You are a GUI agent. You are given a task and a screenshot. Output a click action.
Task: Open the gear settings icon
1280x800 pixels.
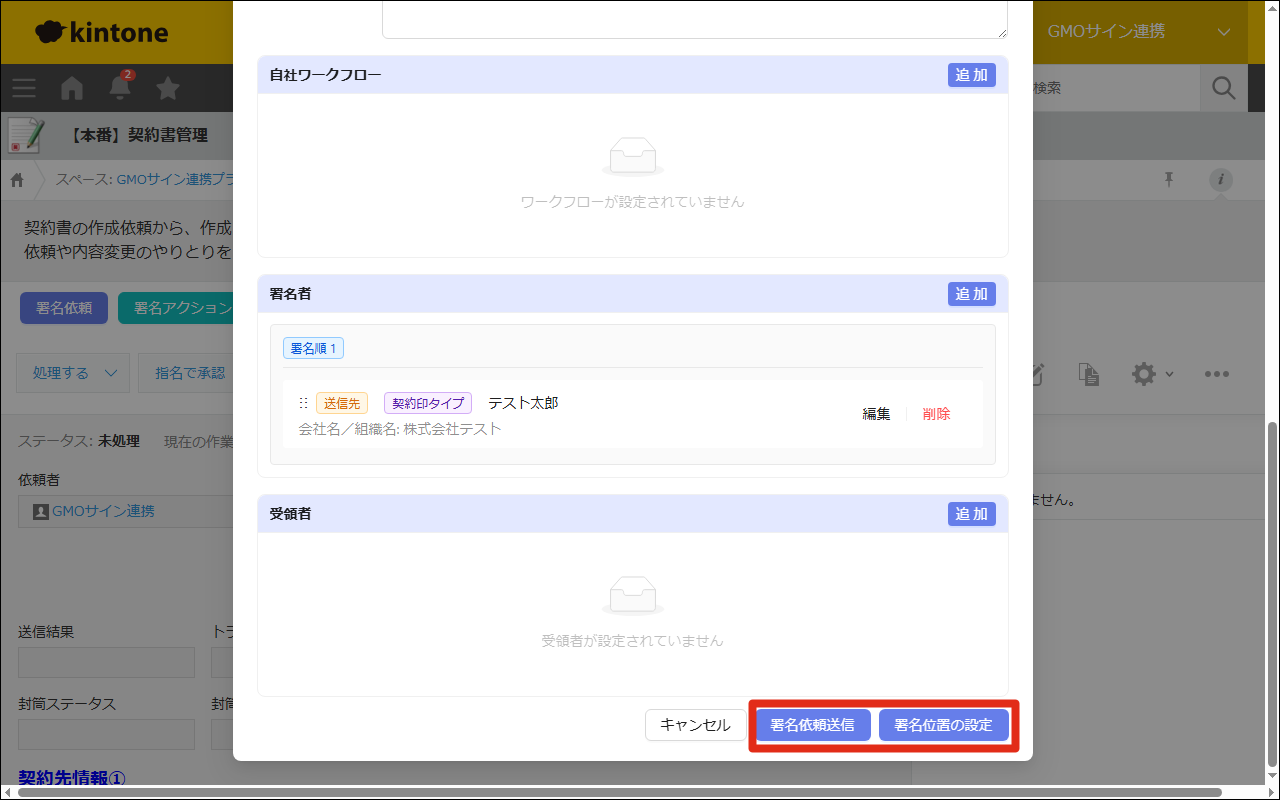click(1143, 374)
